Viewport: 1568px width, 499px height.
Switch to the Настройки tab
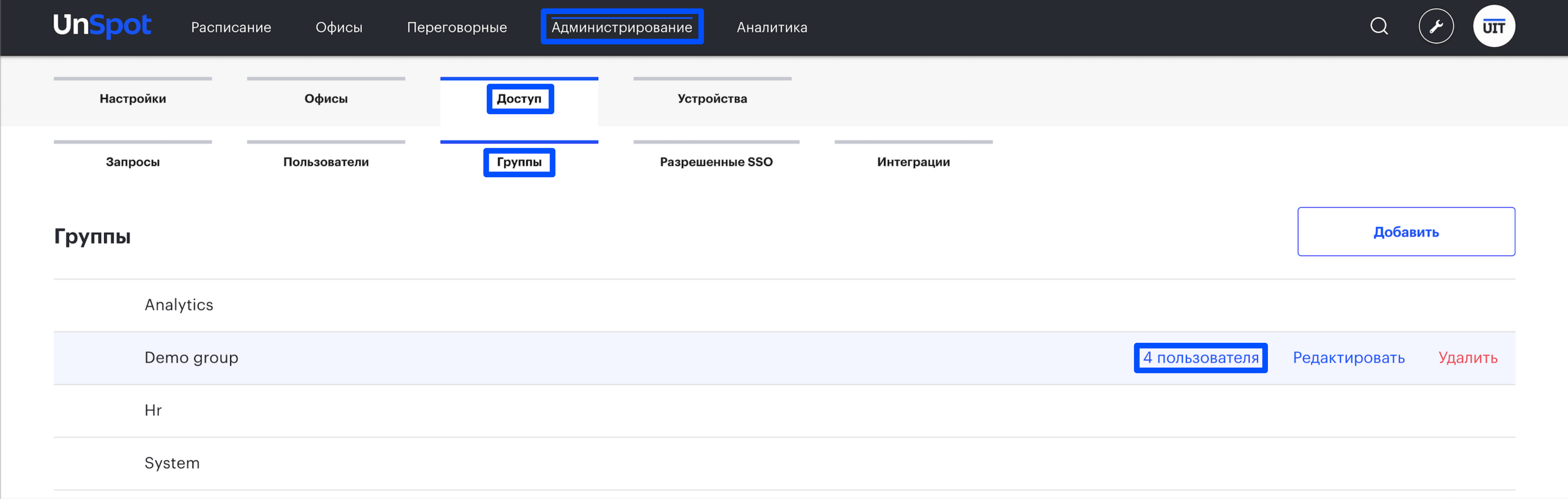coord(133,98)
